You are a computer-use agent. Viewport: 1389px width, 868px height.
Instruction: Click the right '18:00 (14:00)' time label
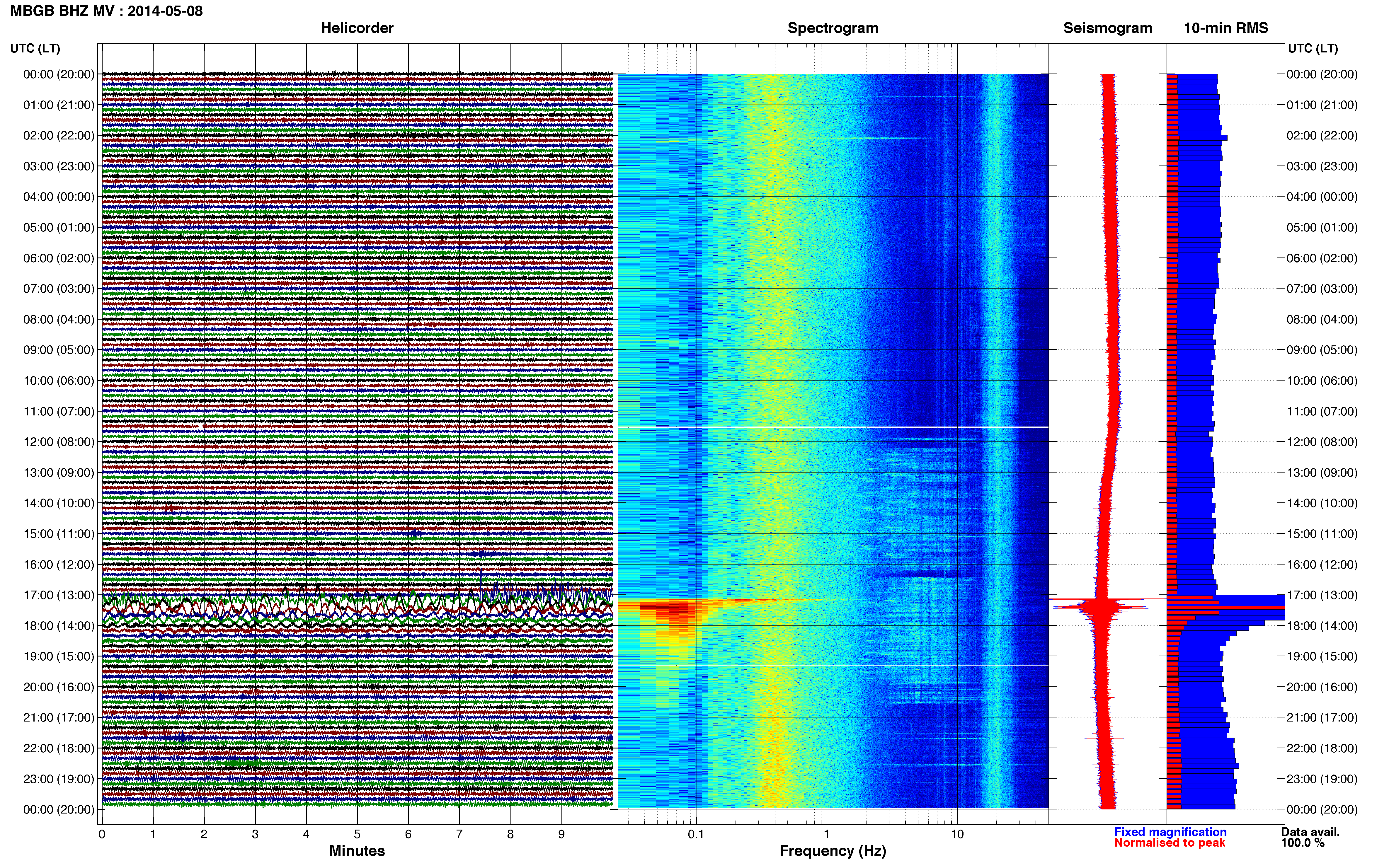pyautogui.click(x=1322, y=626)
